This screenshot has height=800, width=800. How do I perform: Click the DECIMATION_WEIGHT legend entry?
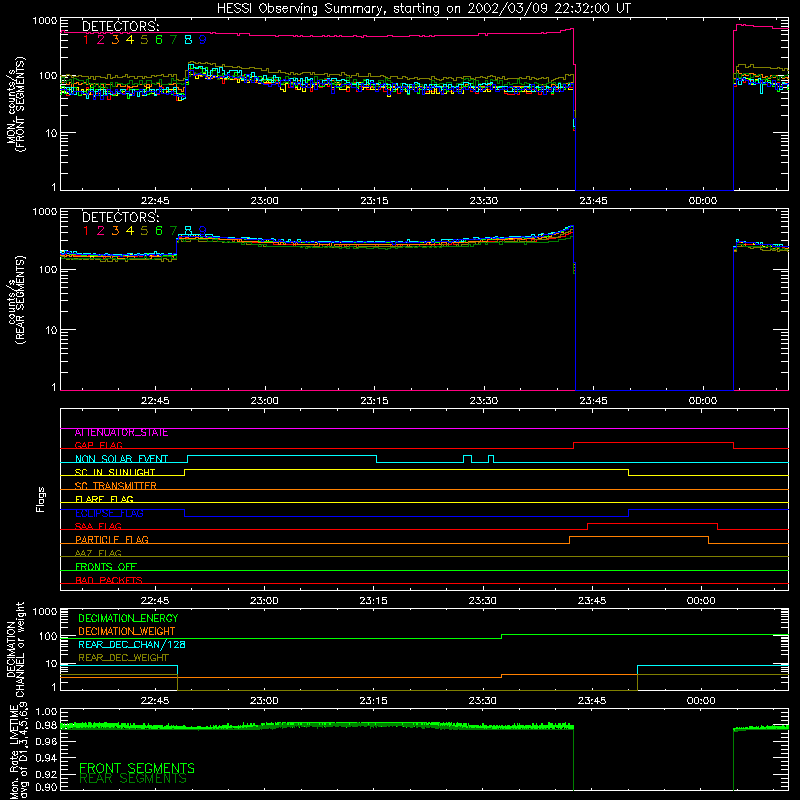[127, 632]
